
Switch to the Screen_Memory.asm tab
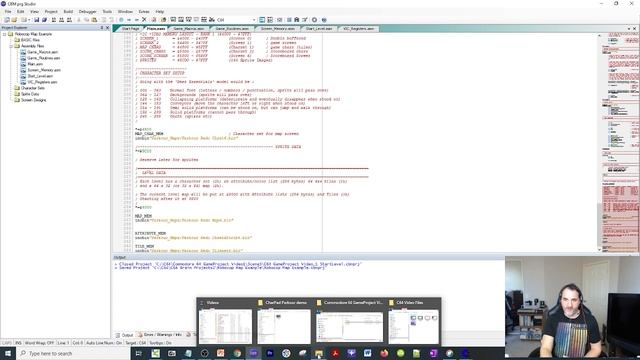tap(278, 29)
